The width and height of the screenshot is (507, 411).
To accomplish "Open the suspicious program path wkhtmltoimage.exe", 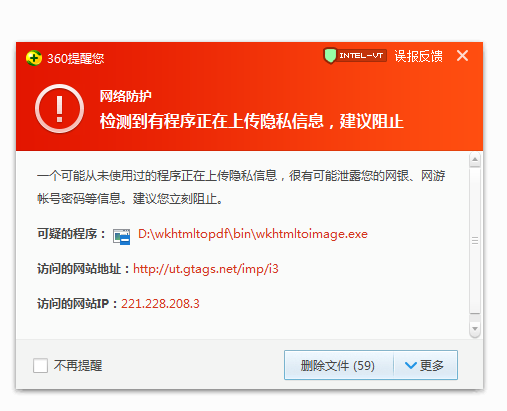I will pos(253,234).
